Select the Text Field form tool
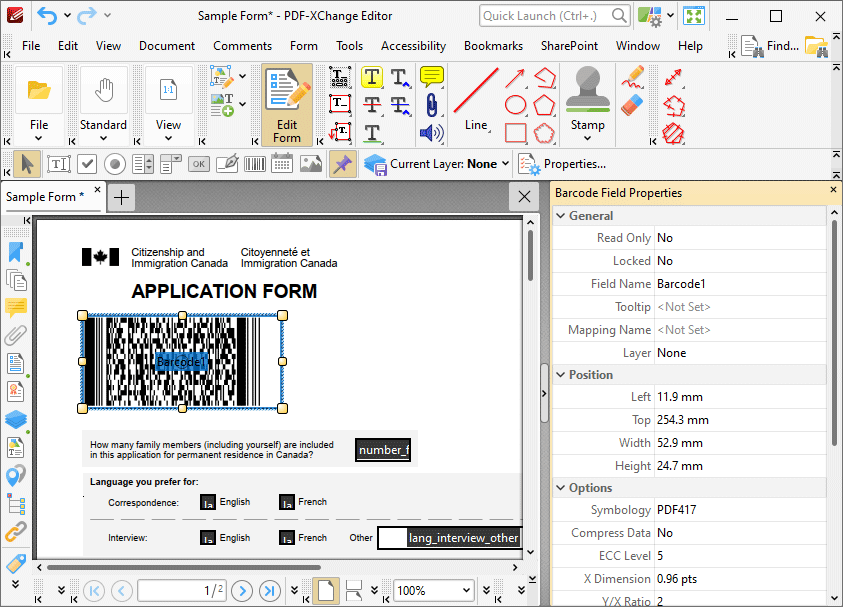This screenshot has height=607, width=843. (59, 164)
